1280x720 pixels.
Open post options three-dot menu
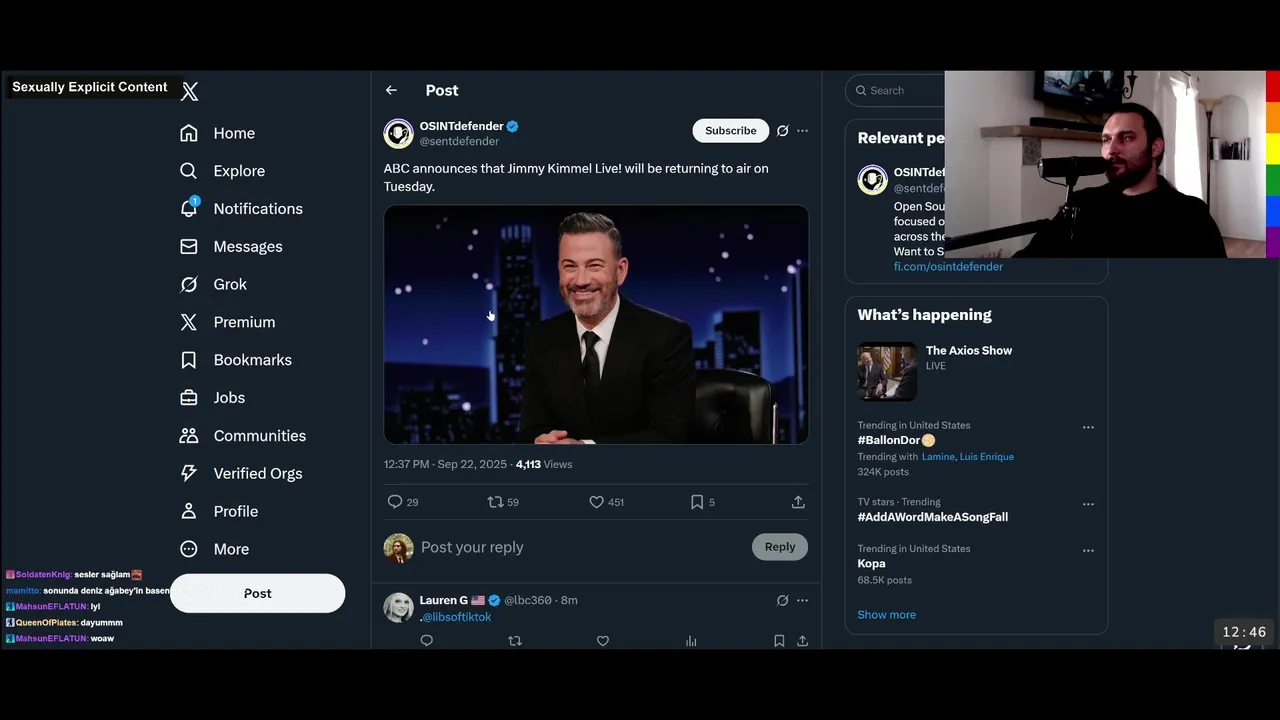point(802,131)
